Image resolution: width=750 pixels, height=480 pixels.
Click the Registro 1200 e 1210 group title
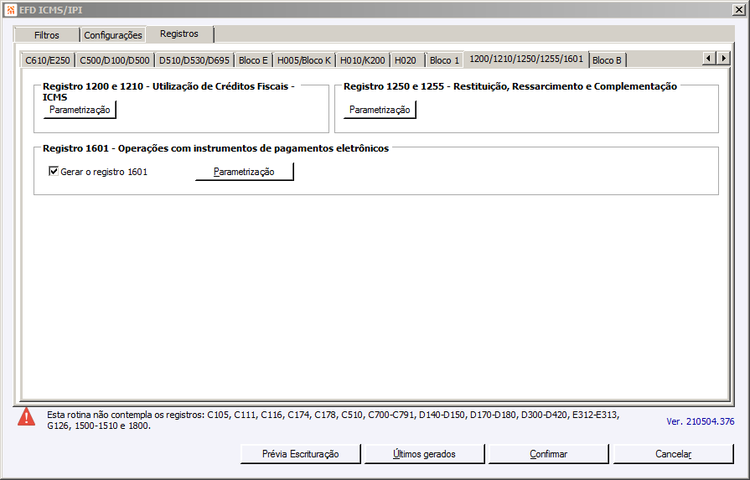click(168, 91)
